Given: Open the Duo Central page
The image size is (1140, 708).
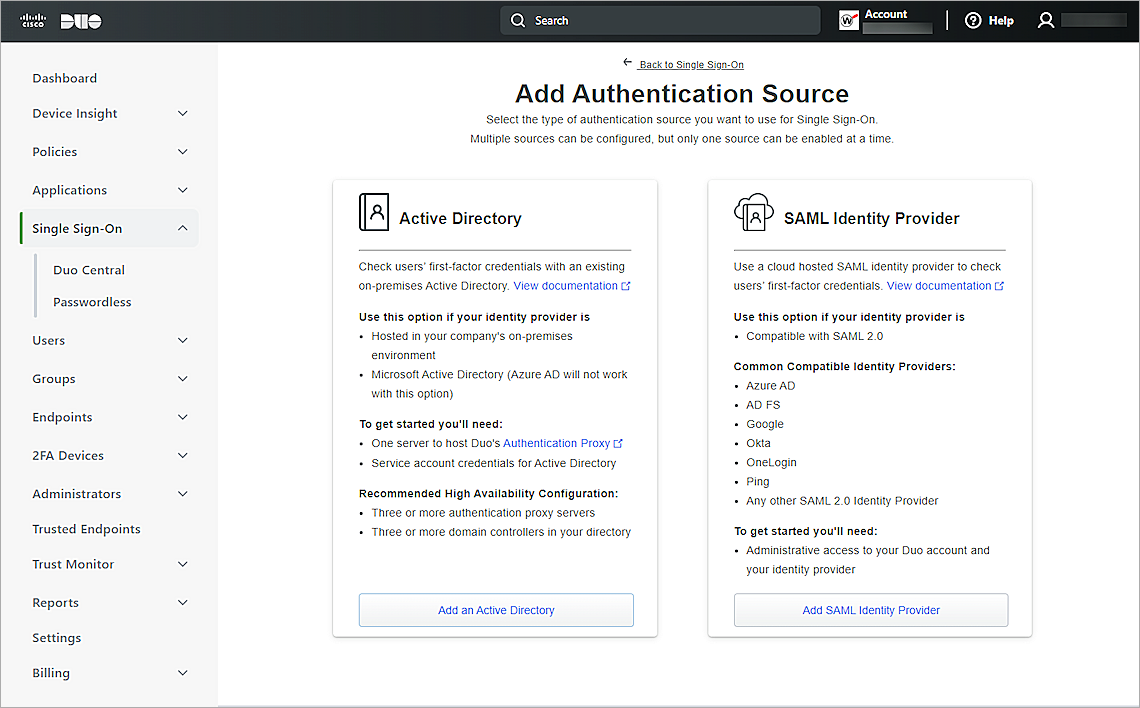Looking at the screenshot, I should pos(89,269).
